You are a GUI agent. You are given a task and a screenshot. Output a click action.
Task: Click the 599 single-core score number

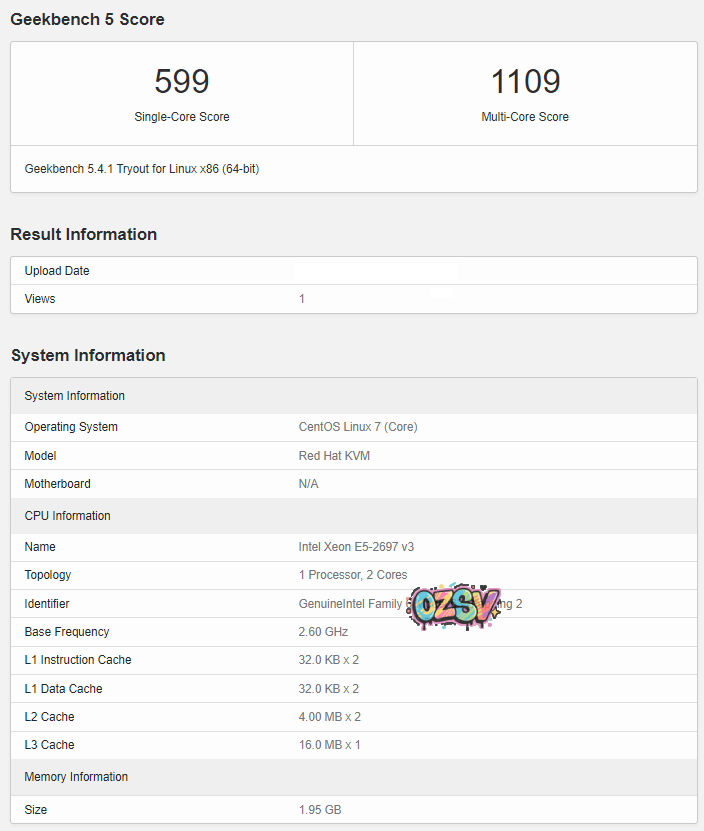coord(182,82)
